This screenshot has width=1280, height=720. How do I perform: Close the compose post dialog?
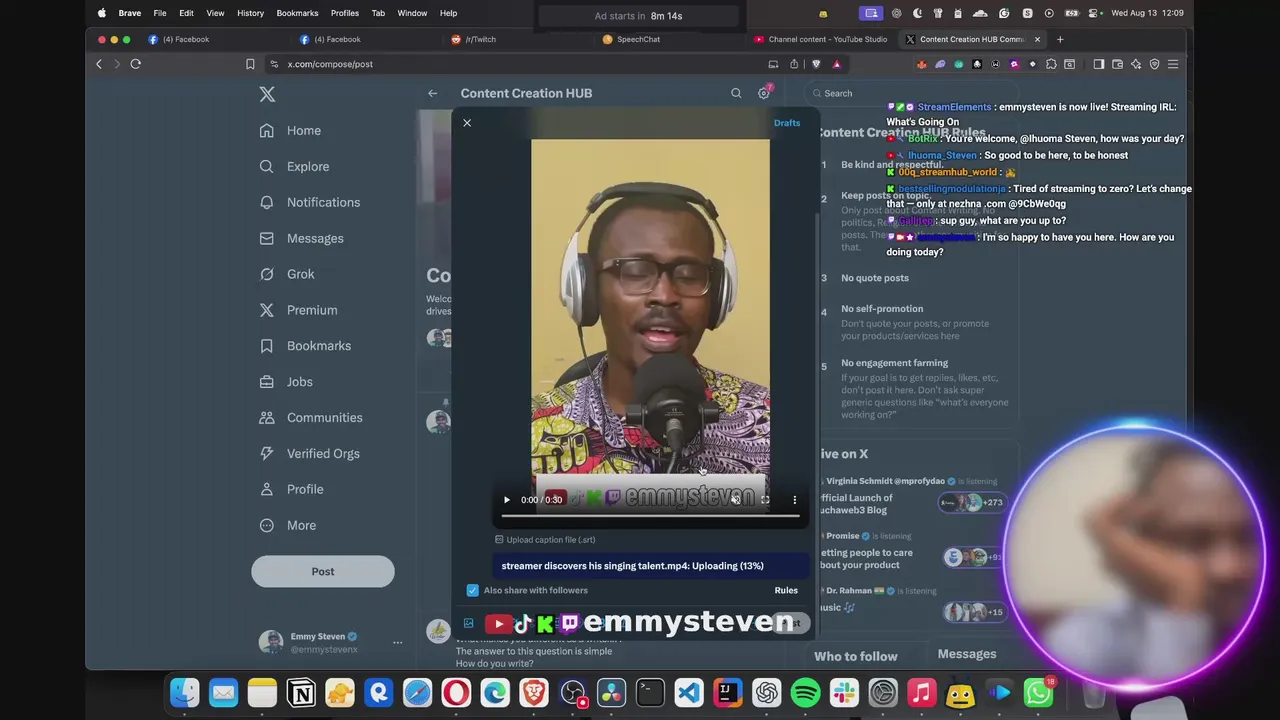click(467, 123)
